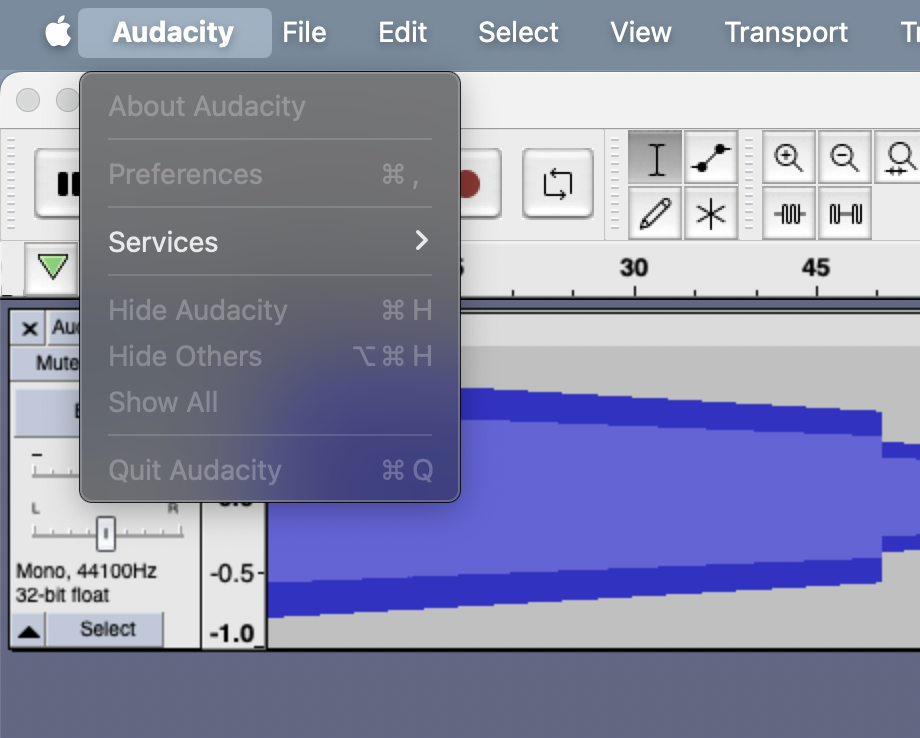Pick the Draw tool pencil icon
The image size is (920, 738).
tap(655, 213)
